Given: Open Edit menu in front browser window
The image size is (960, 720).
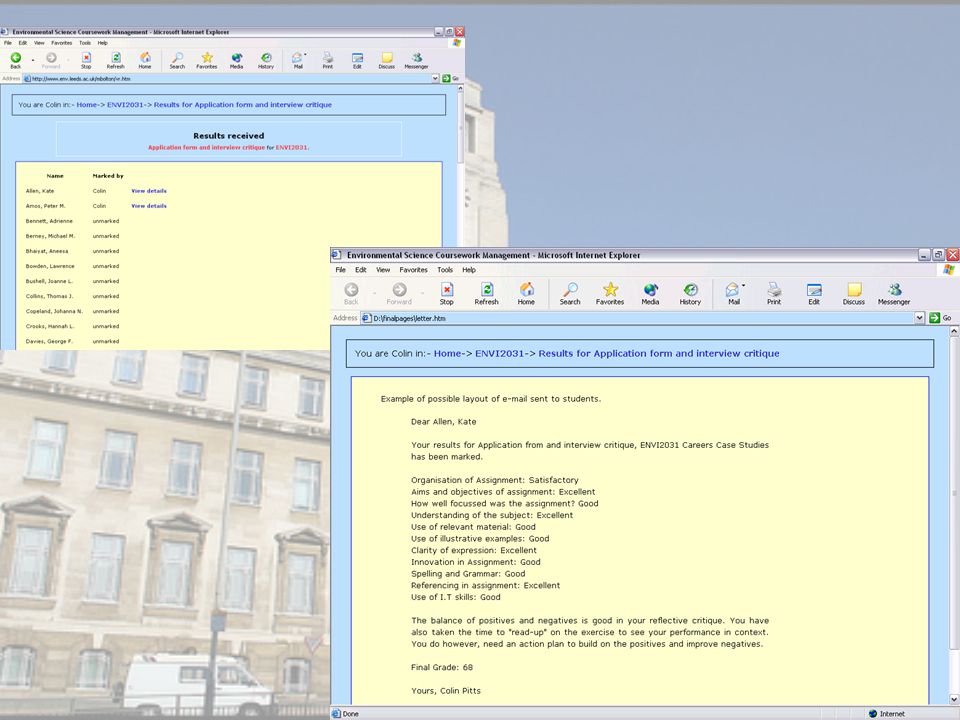Looking at the screenshot, I should pyautogui.click(x=361, y=270).
